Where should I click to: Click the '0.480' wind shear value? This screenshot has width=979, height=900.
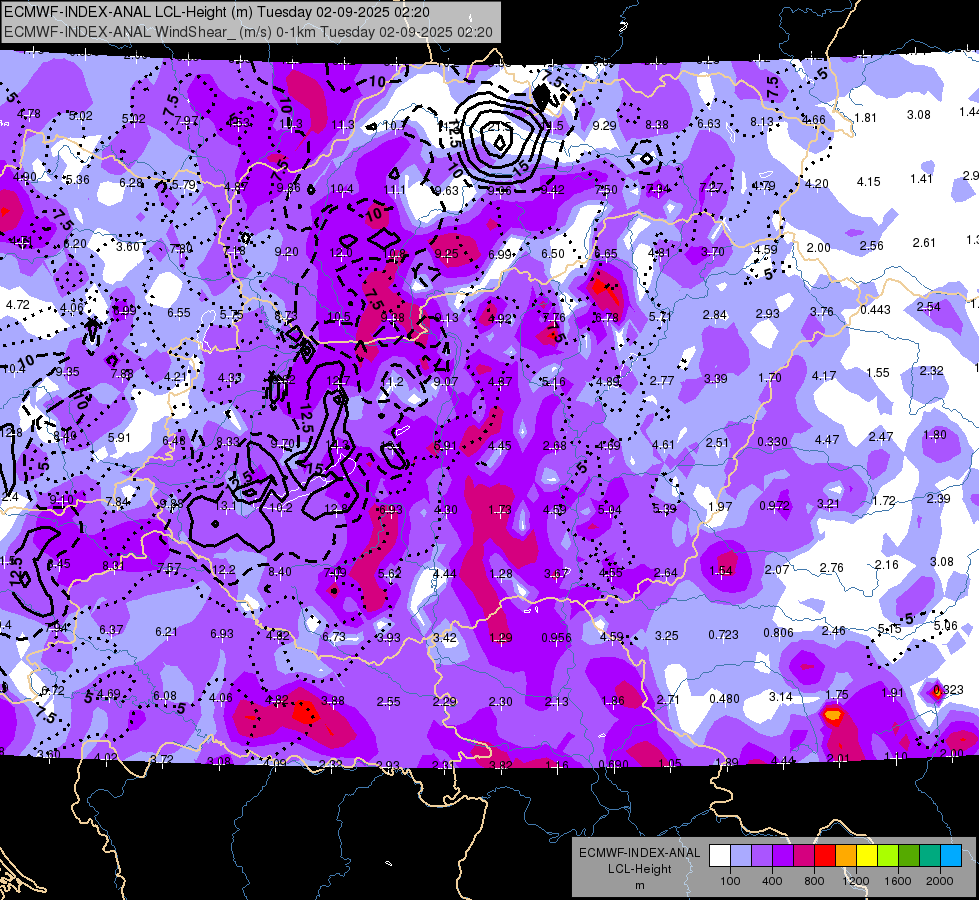pos(724,698)
